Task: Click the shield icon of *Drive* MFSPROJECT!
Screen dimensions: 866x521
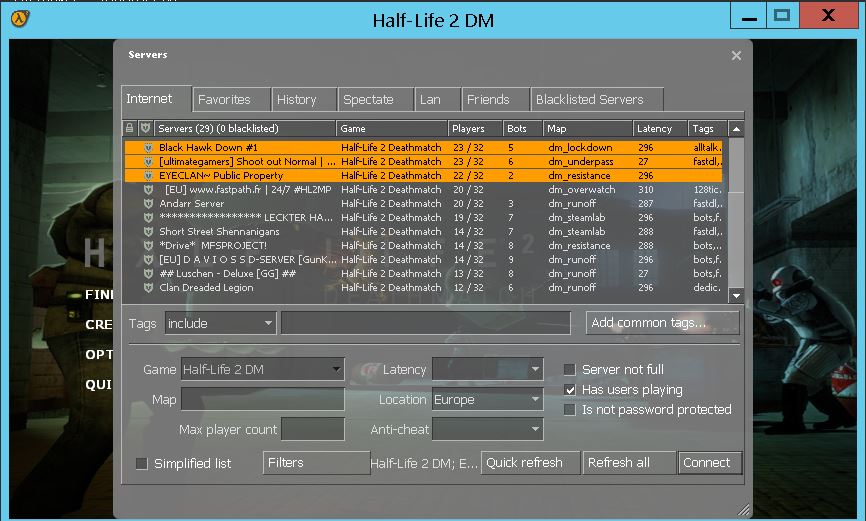Action: [x=148, y=245]
